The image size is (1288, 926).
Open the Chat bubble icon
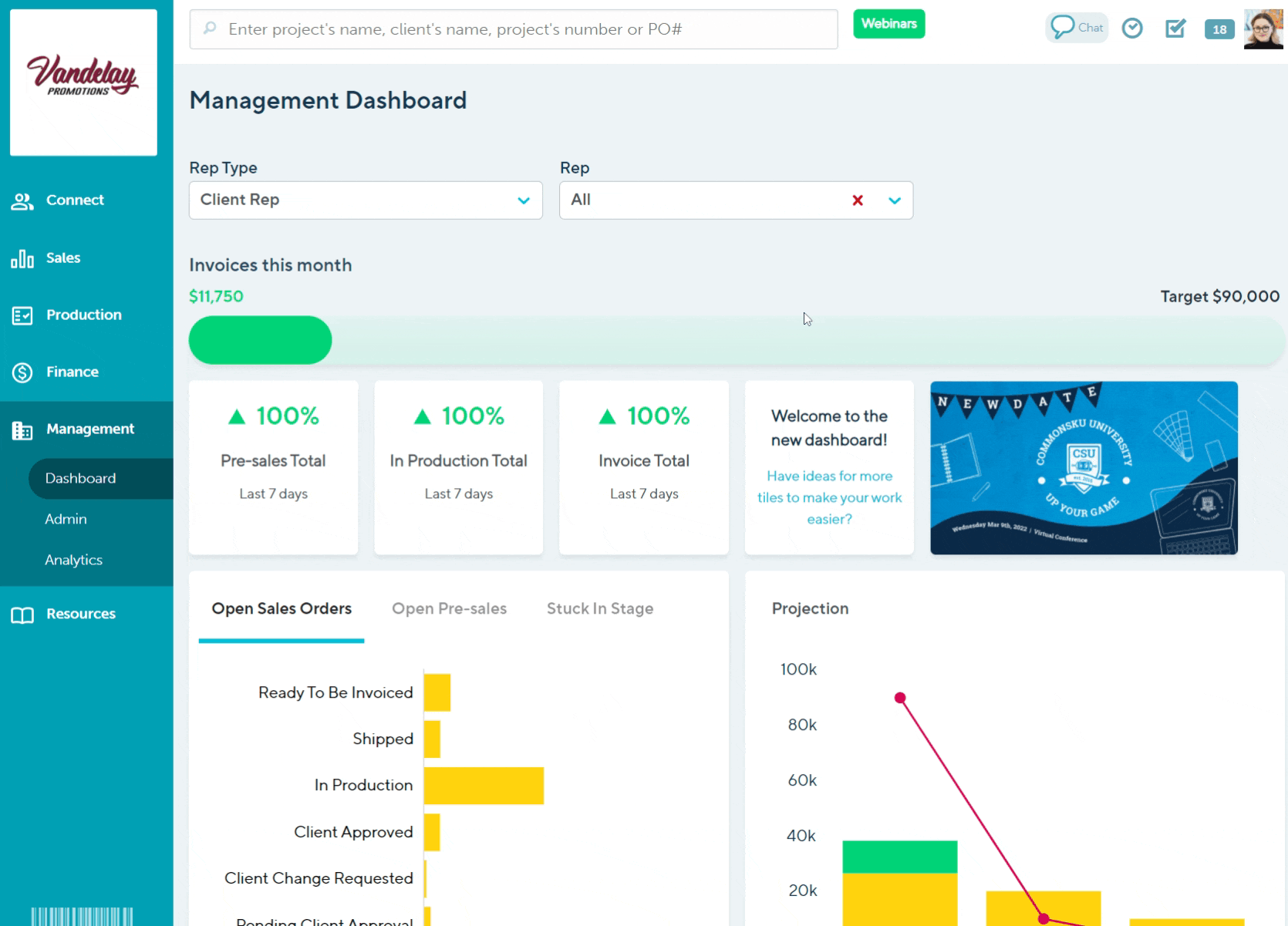pos(1076,28)
